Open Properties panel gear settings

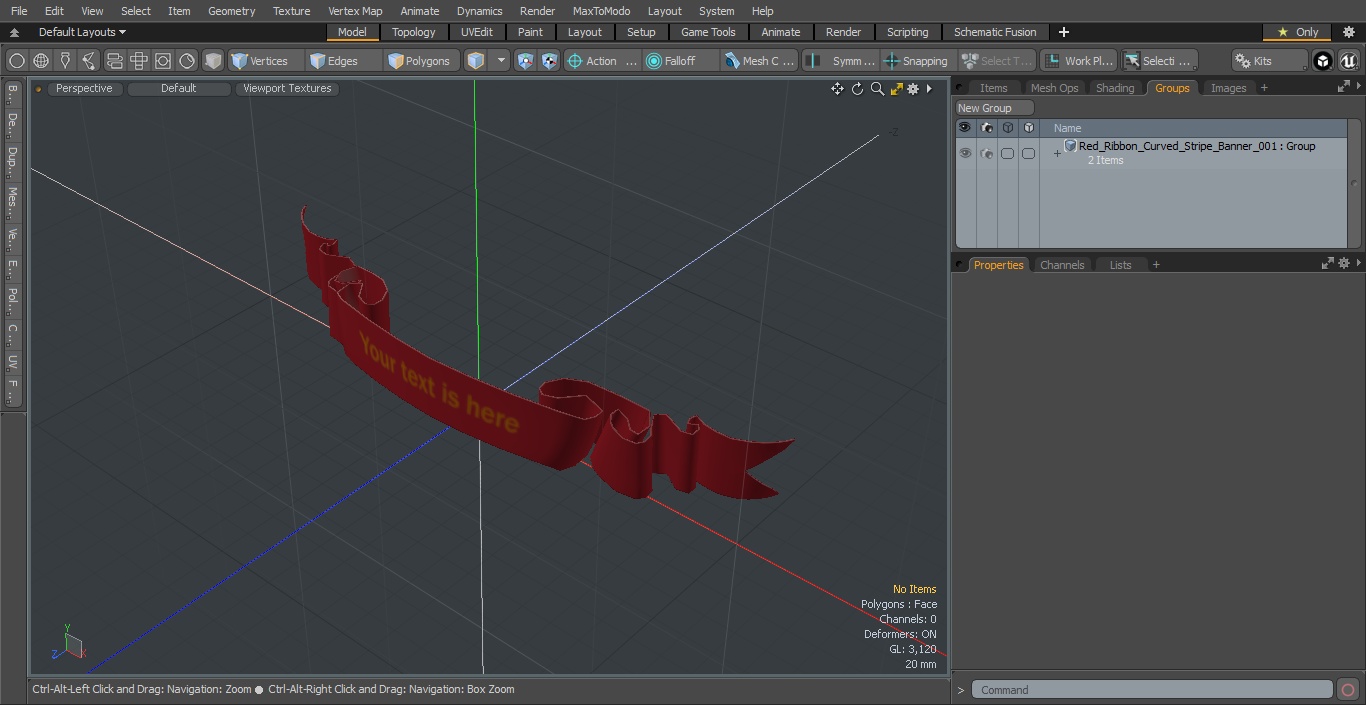pos(1343,263)
